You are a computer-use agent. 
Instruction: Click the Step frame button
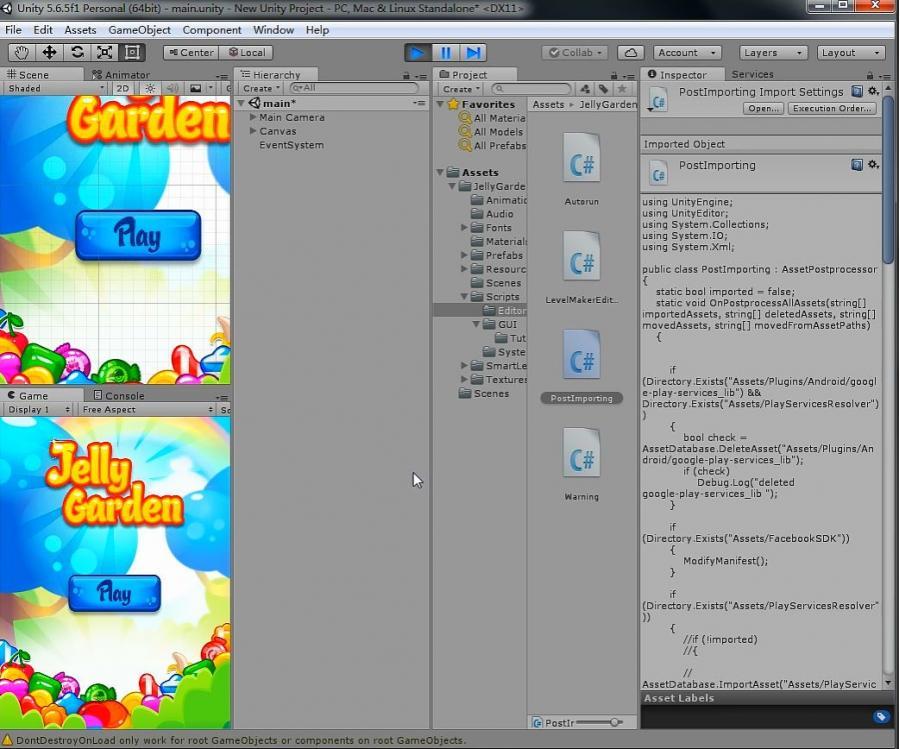(x=472, y=52)
